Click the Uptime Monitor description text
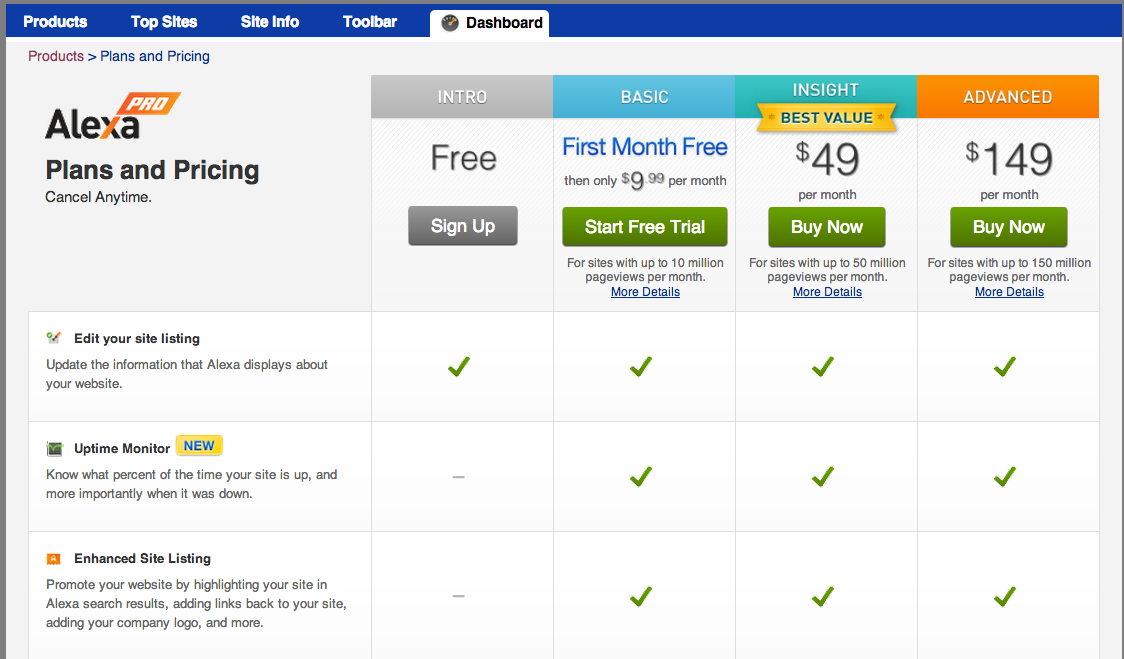The width and height of the screenshot is (1124, 659). (191, 484)
